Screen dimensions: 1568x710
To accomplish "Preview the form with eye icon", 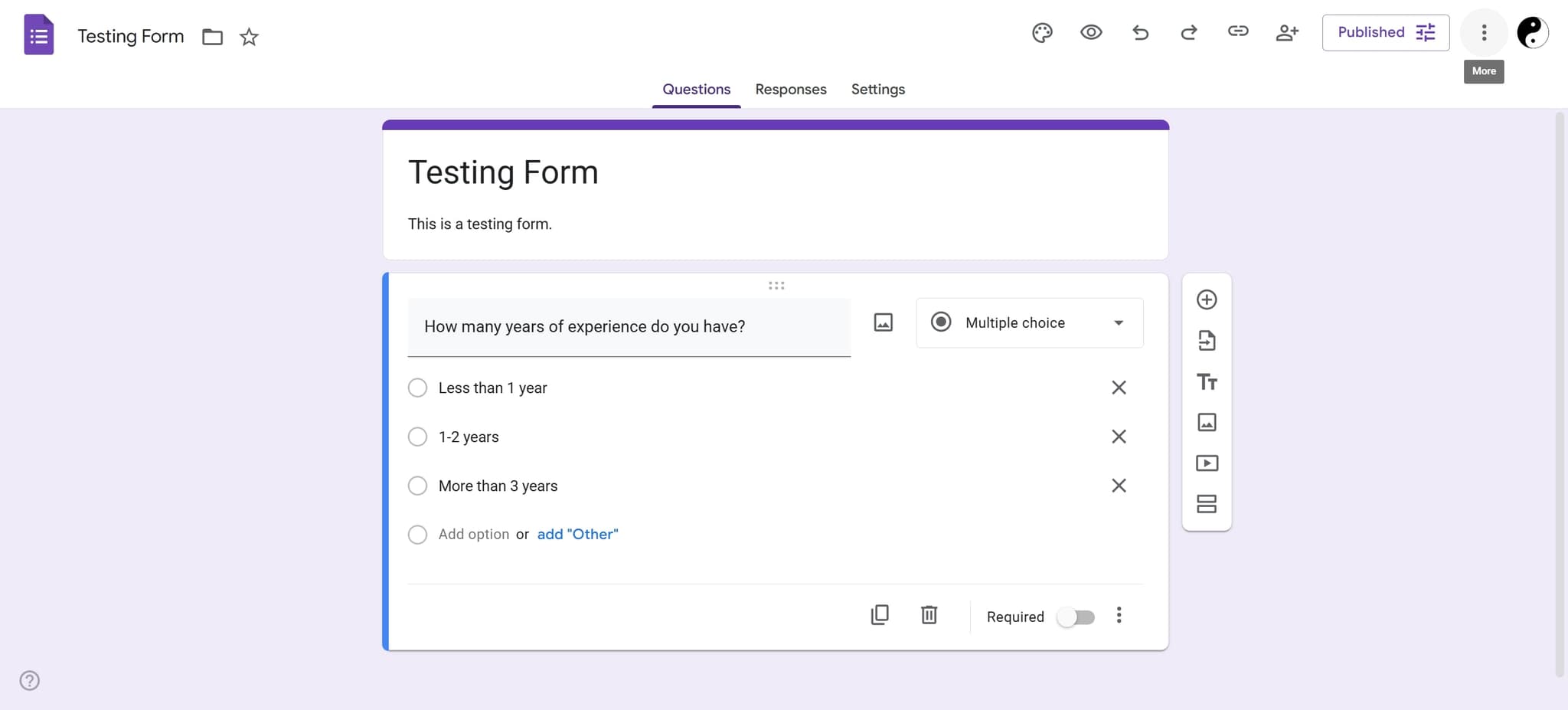I will [x=1091, y=32].
